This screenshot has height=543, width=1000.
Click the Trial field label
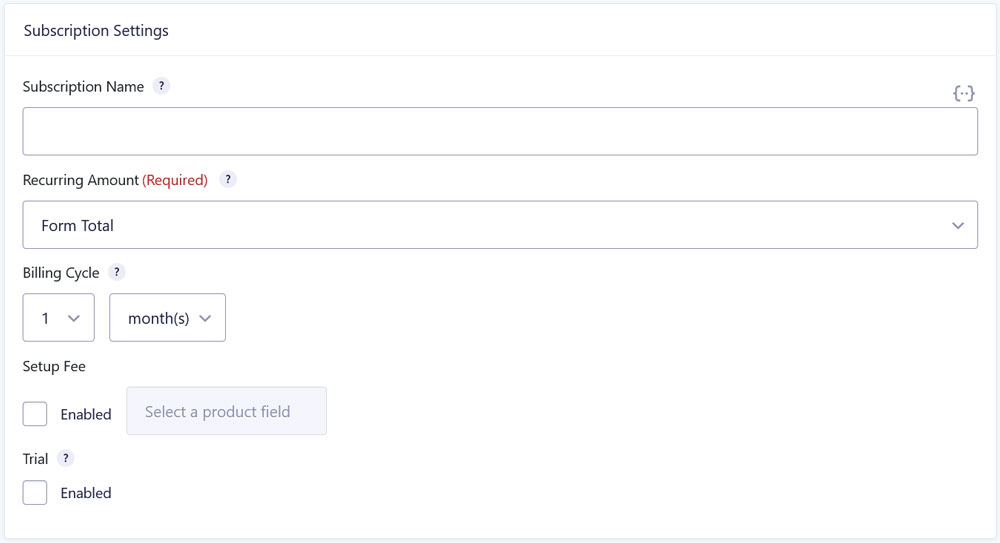coord(36,459)
